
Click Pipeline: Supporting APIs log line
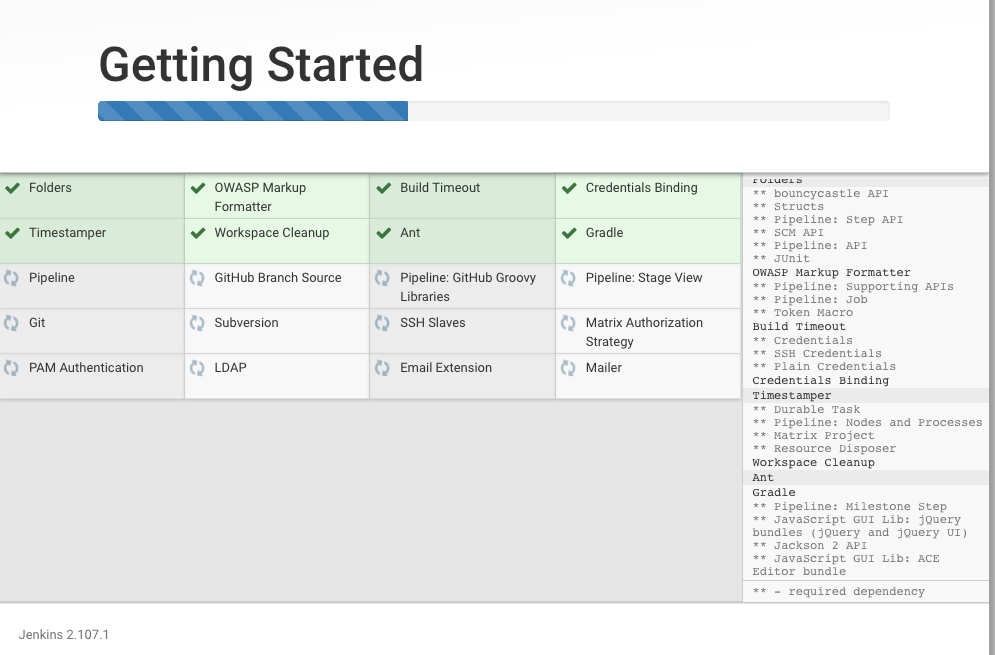853,287
